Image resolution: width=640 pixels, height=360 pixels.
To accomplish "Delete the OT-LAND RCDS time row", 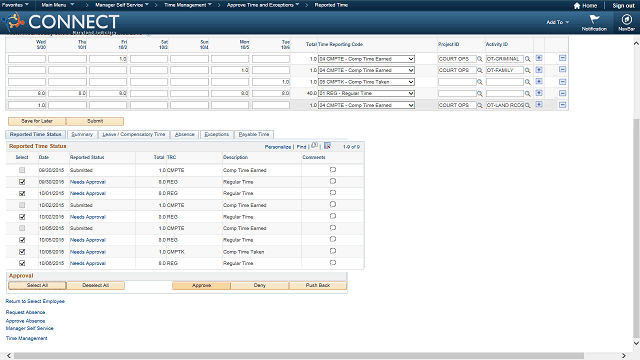I will (562, 105).
